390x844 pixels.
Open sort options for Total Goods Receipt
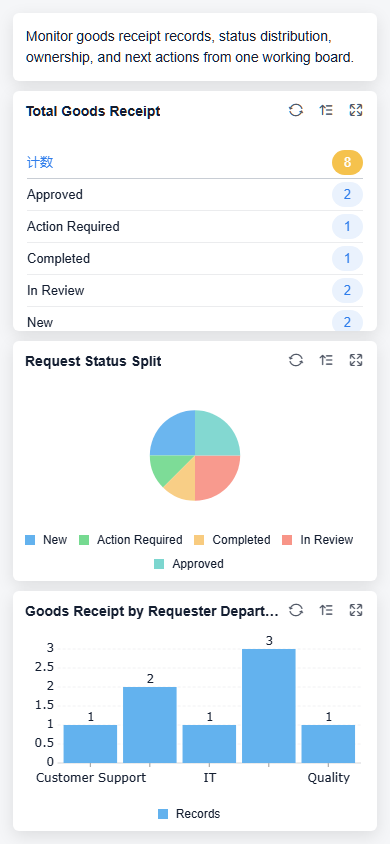coord(325,110)
